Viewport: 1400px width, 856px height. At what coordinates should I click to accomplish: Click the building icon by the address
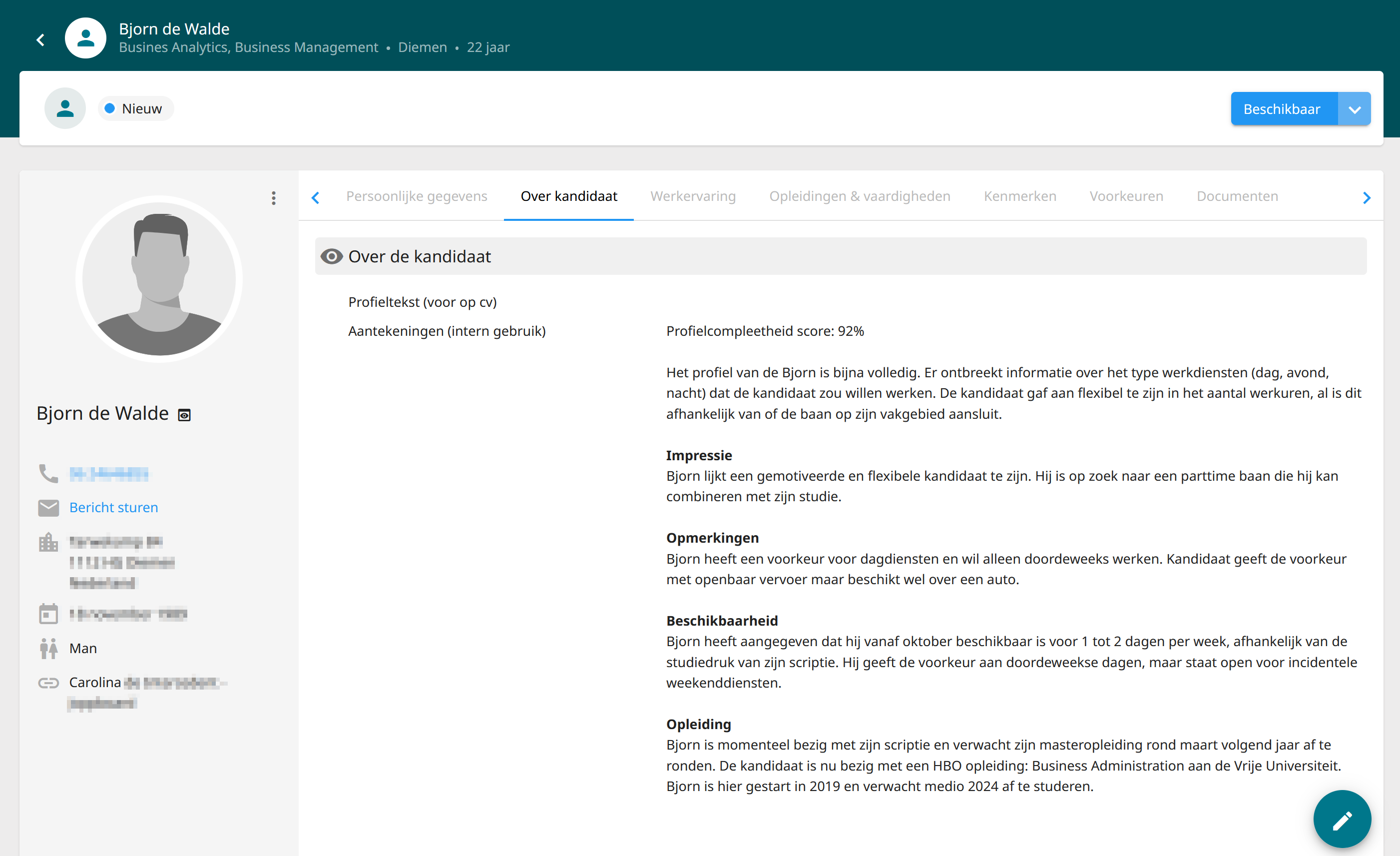click(49, 542)
